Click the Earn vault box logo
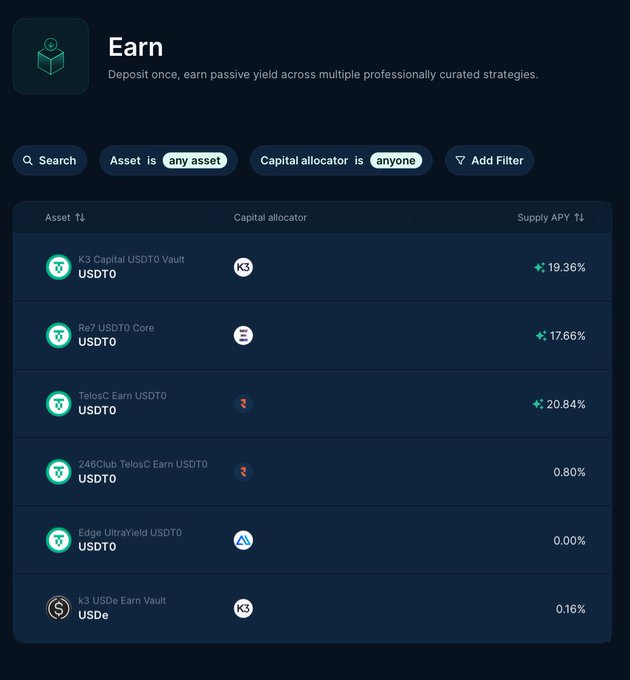This screenshot has width=630, height=680. [x=50, y=56]
